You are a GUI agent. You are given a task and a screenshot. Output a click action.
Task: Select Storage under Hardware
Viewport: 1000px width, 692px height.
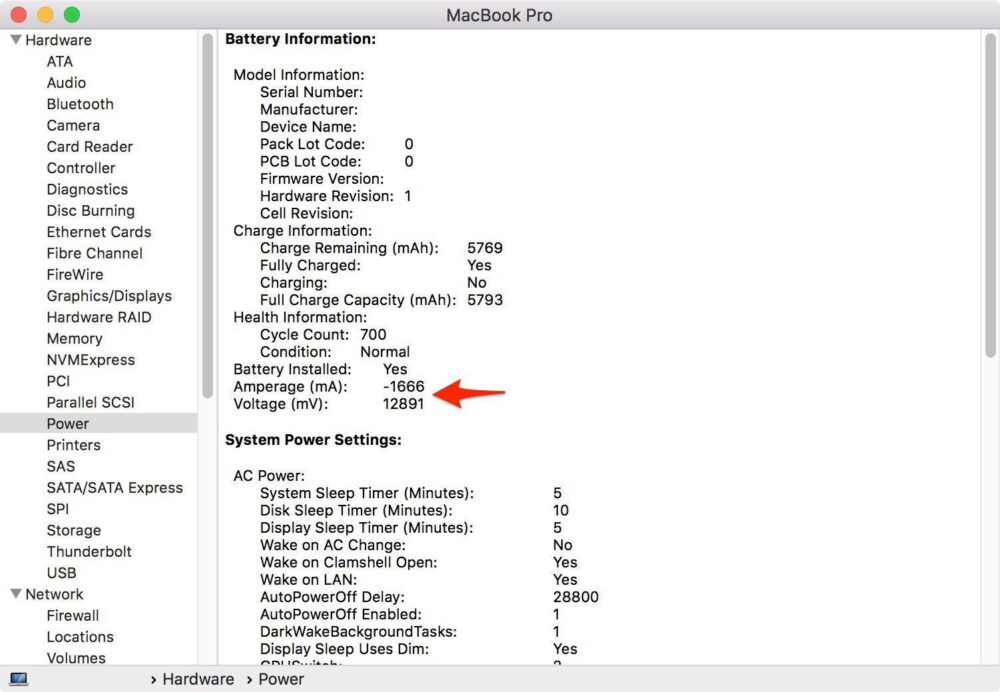(73, 531)
